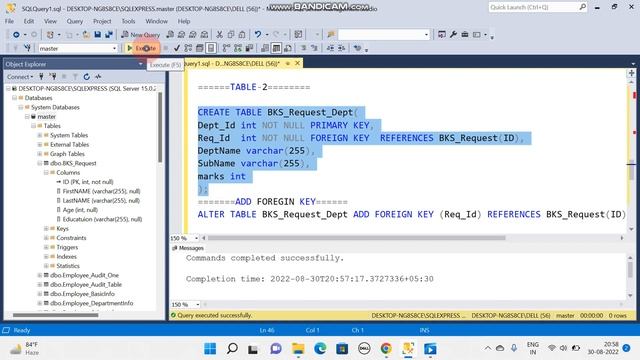The height and width of the screenshot is (360, 640).
Task: Click the Paste icon in toolbar
Action: pyautogui.click(x=242, y=35)
